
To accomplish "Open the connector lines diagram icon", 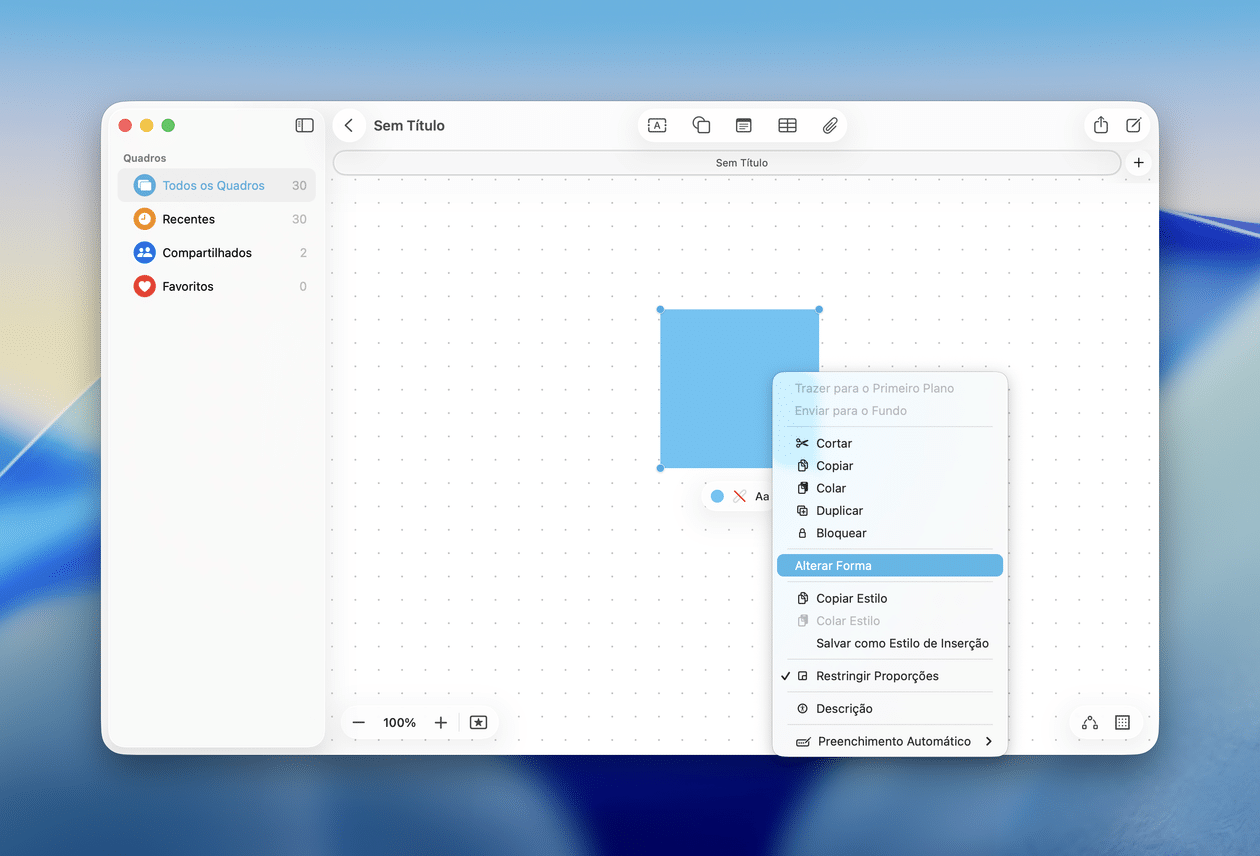I will (1090, 722).
